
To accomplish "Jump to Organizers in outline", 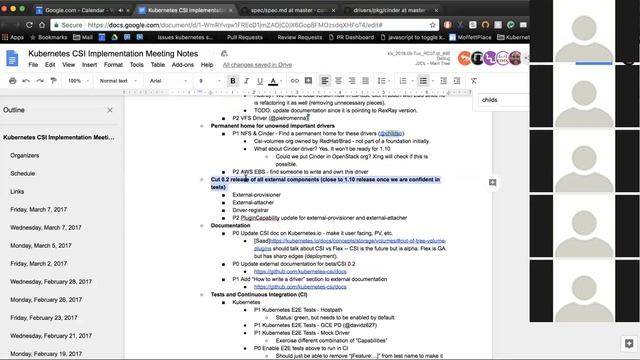I will (24, 156).
